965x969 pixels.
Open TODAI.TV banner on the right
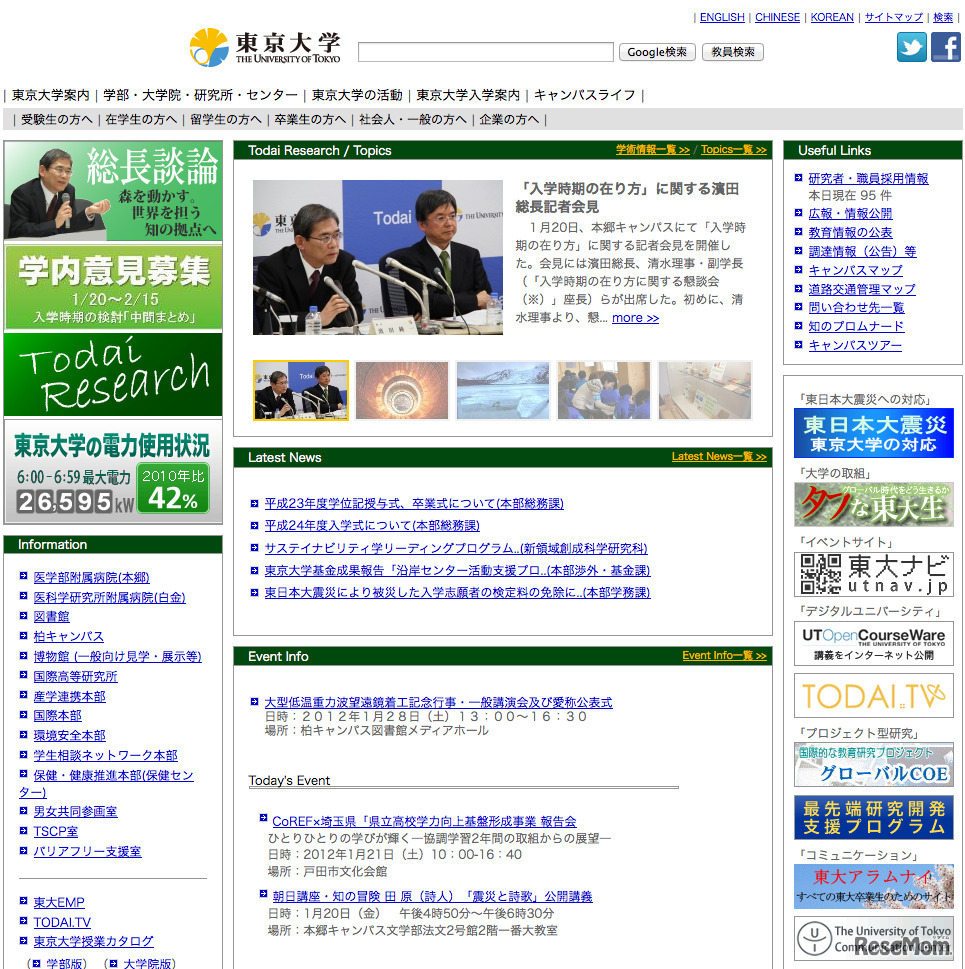pyautogui.click(x=874, y=696)
